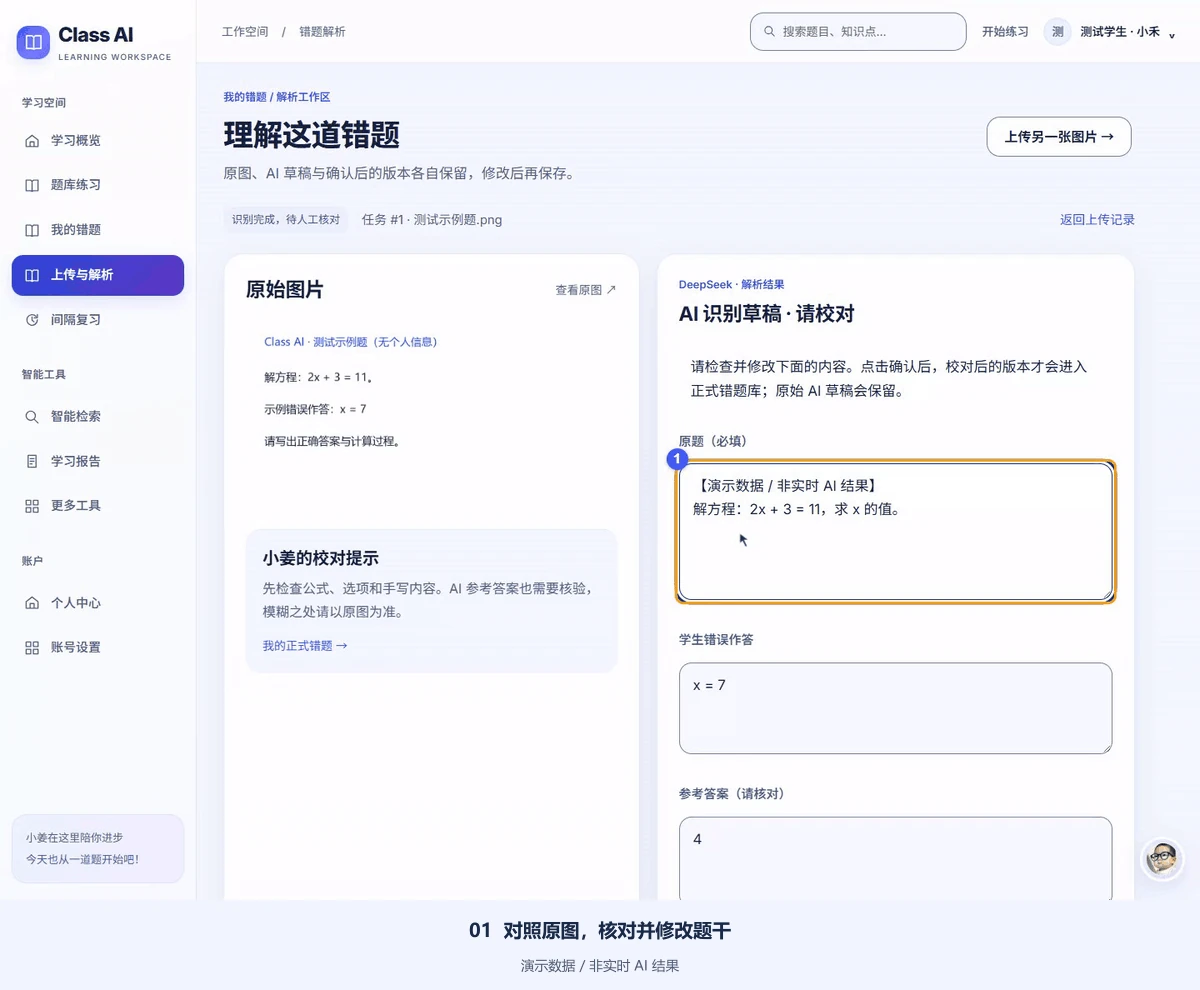Open the floating assistant avatar
The height and width of the screenshot is (990, 1200).
1162,858
